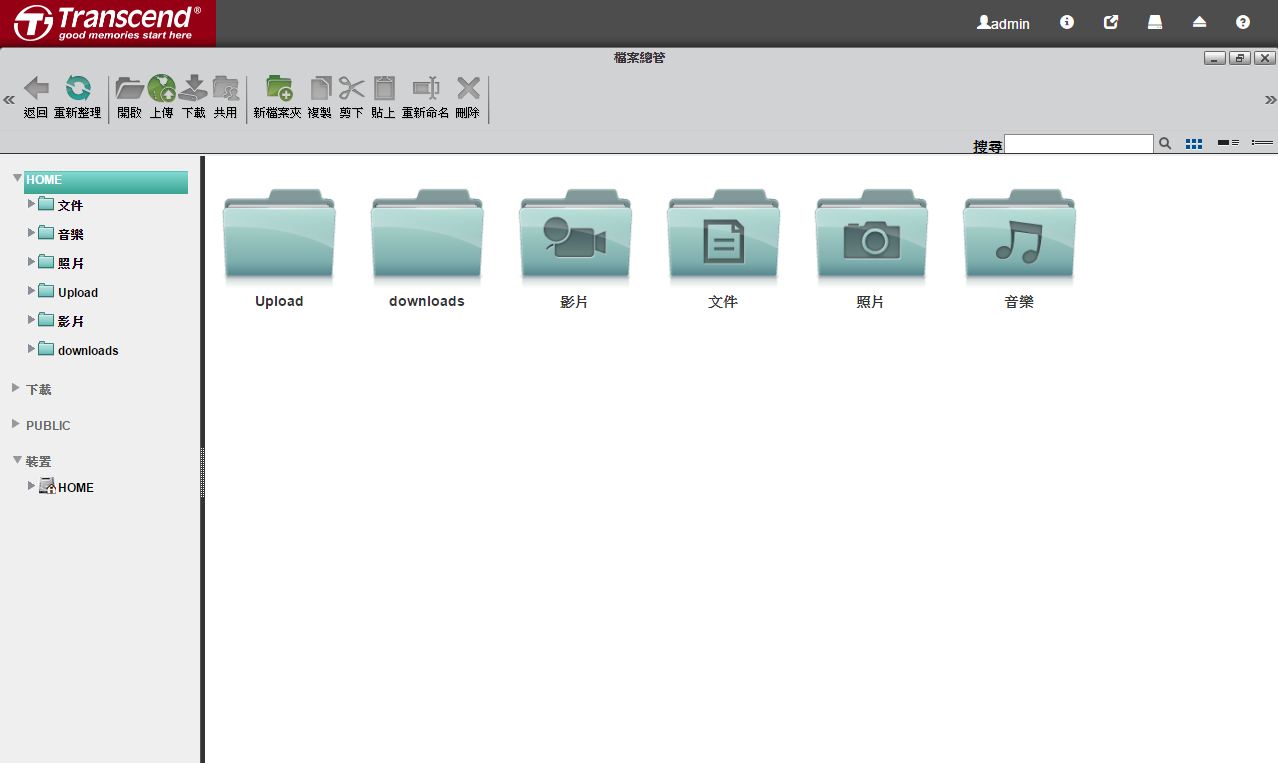Select PUBLIC in sidebar
The image size is (1278, 763).
click(48, 426)
